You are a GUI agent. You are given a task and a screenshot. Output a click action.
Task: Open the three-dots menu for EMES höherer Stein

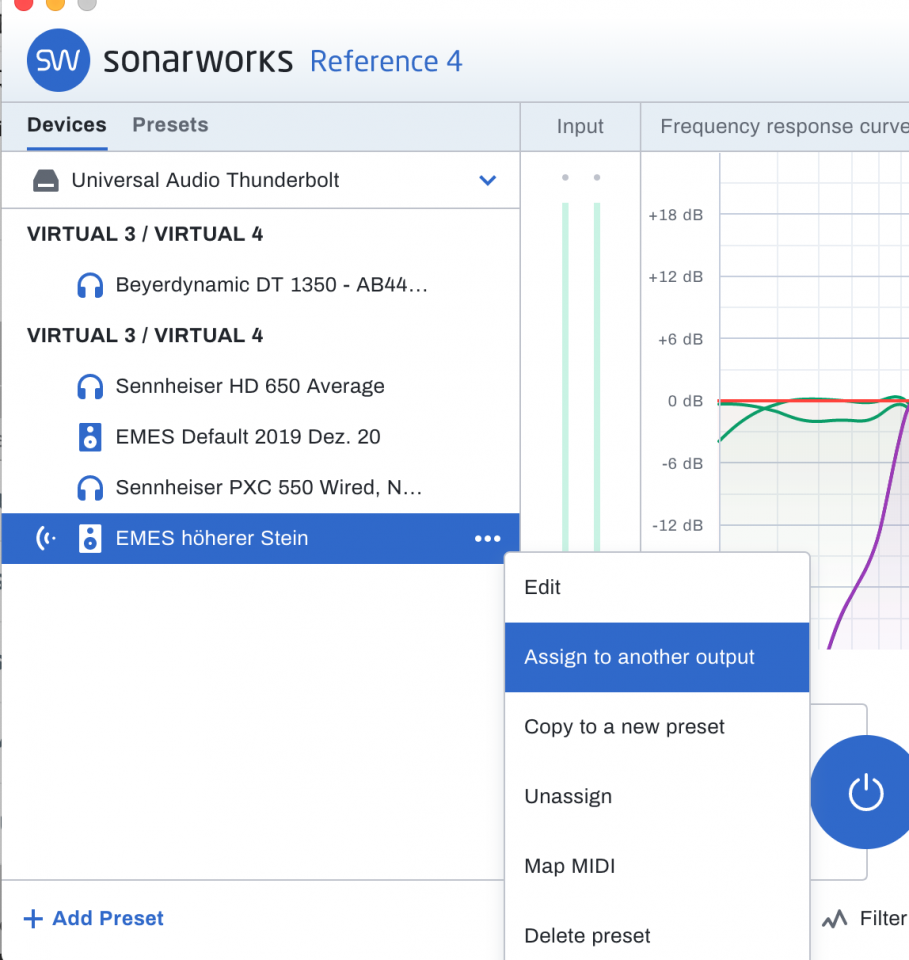[x=487, y=539]
